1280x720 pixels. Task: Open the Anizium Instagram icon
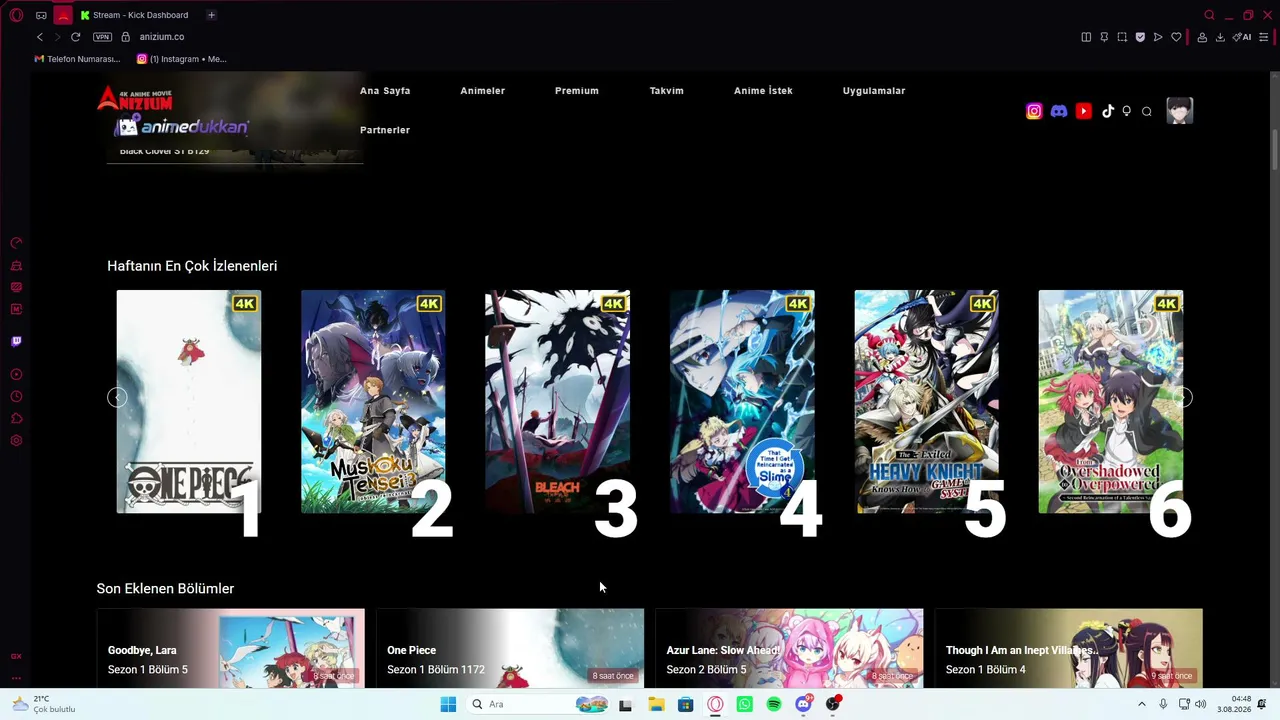(1034, 111)
